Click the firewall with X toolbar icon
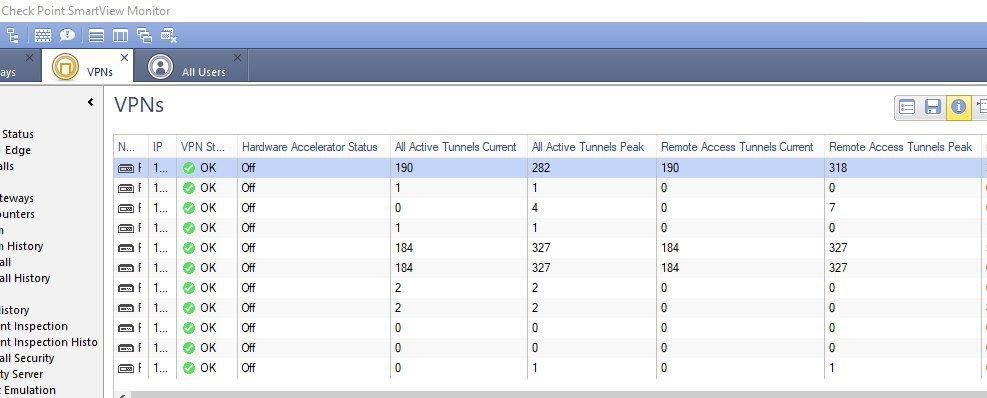This screenshot has width=987, height=398. pos(169,36)
